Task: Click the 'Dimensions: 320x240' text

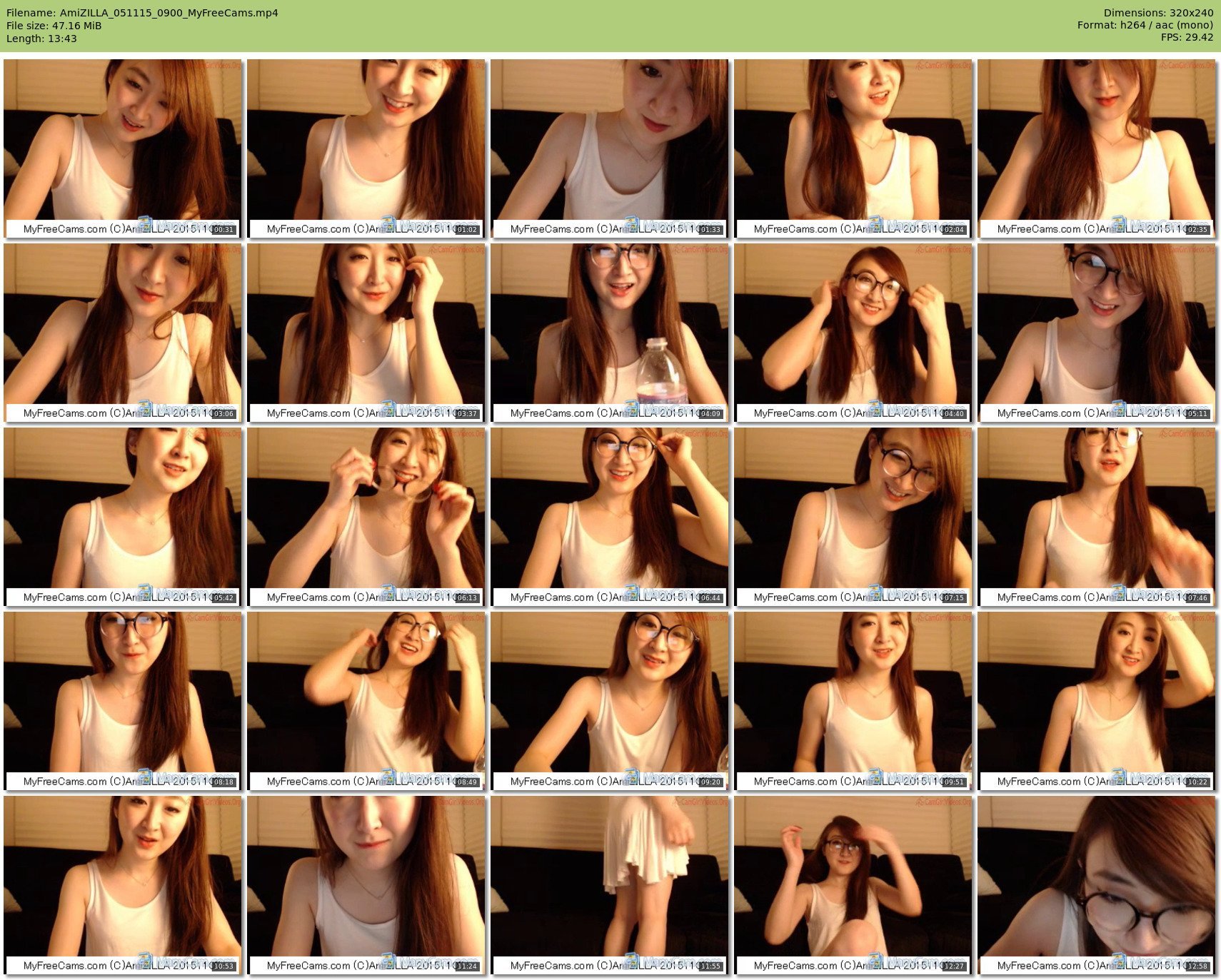Action: pyautogui.click(x=1158, y=13)
